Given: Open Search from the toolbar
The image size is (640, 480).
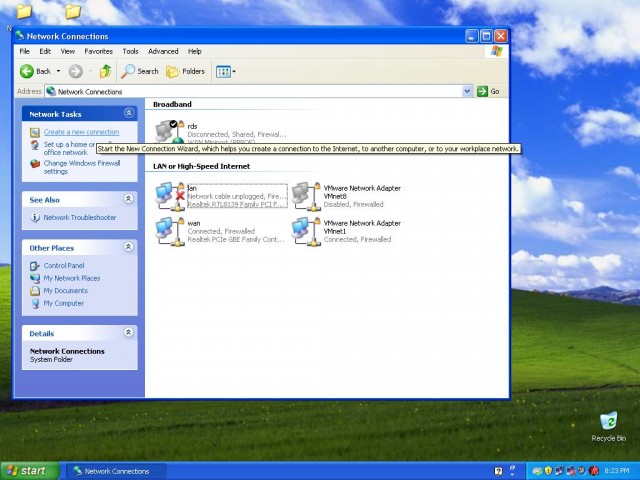Looking at the screenshot, I should tap(140, 71).
